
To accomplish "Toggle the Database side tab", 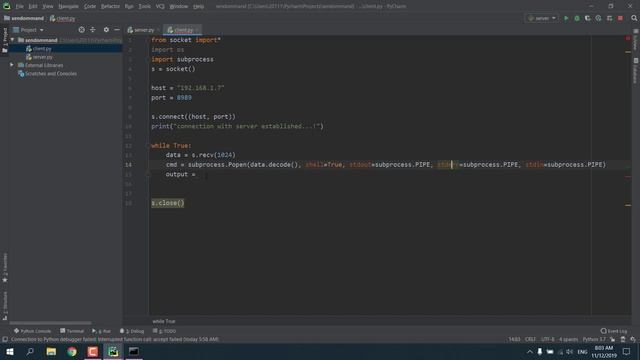I will tap(636, 71).
